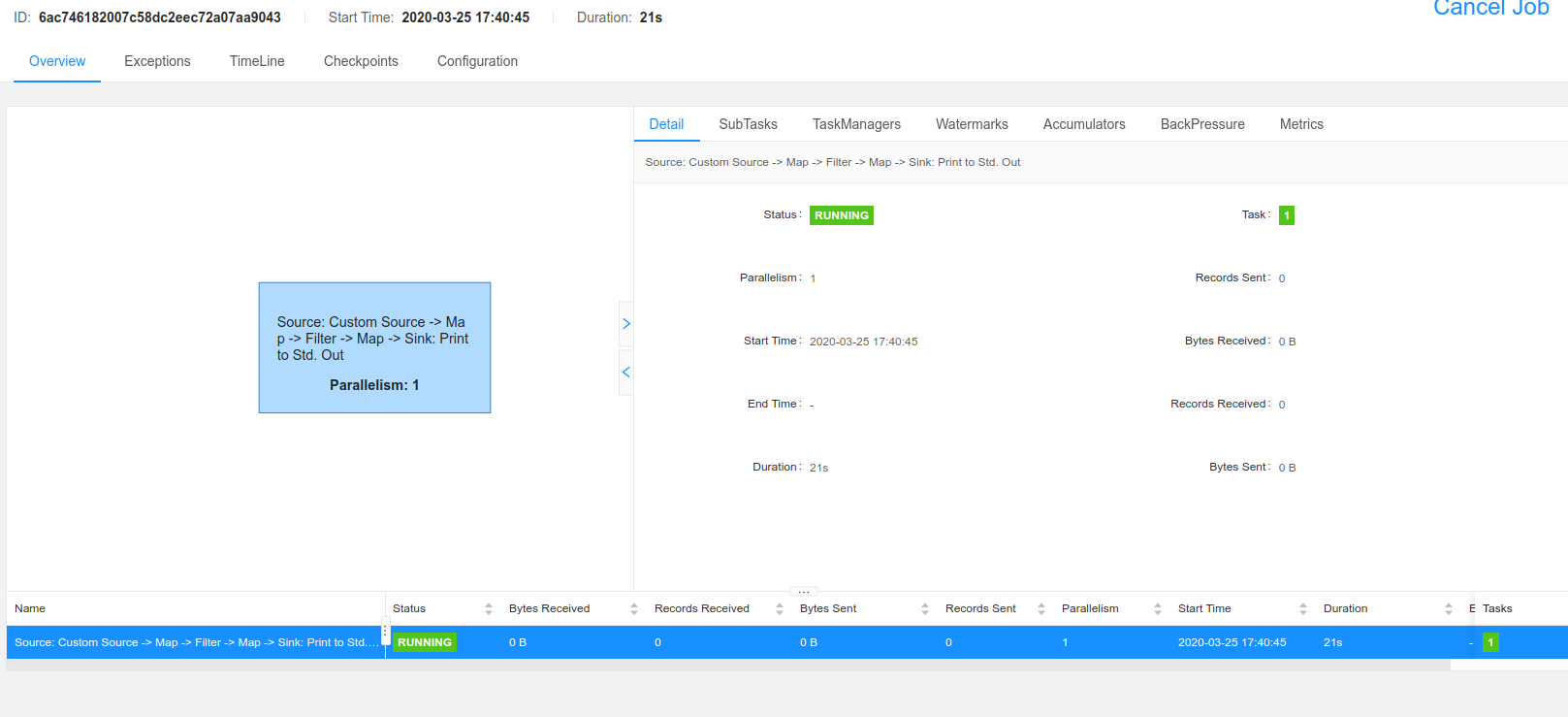Sort by Parallelism column arrows
The width and height of the screenshot is (1568, 717).
[x=1158, y=609]
